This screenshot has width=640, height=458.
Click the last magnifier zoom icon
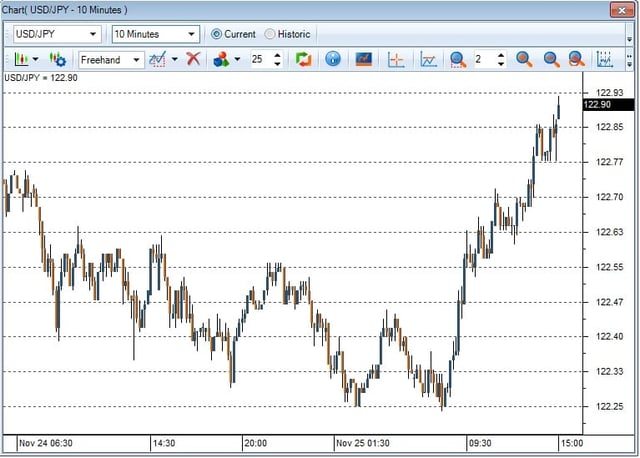click(x=577, y=60)
